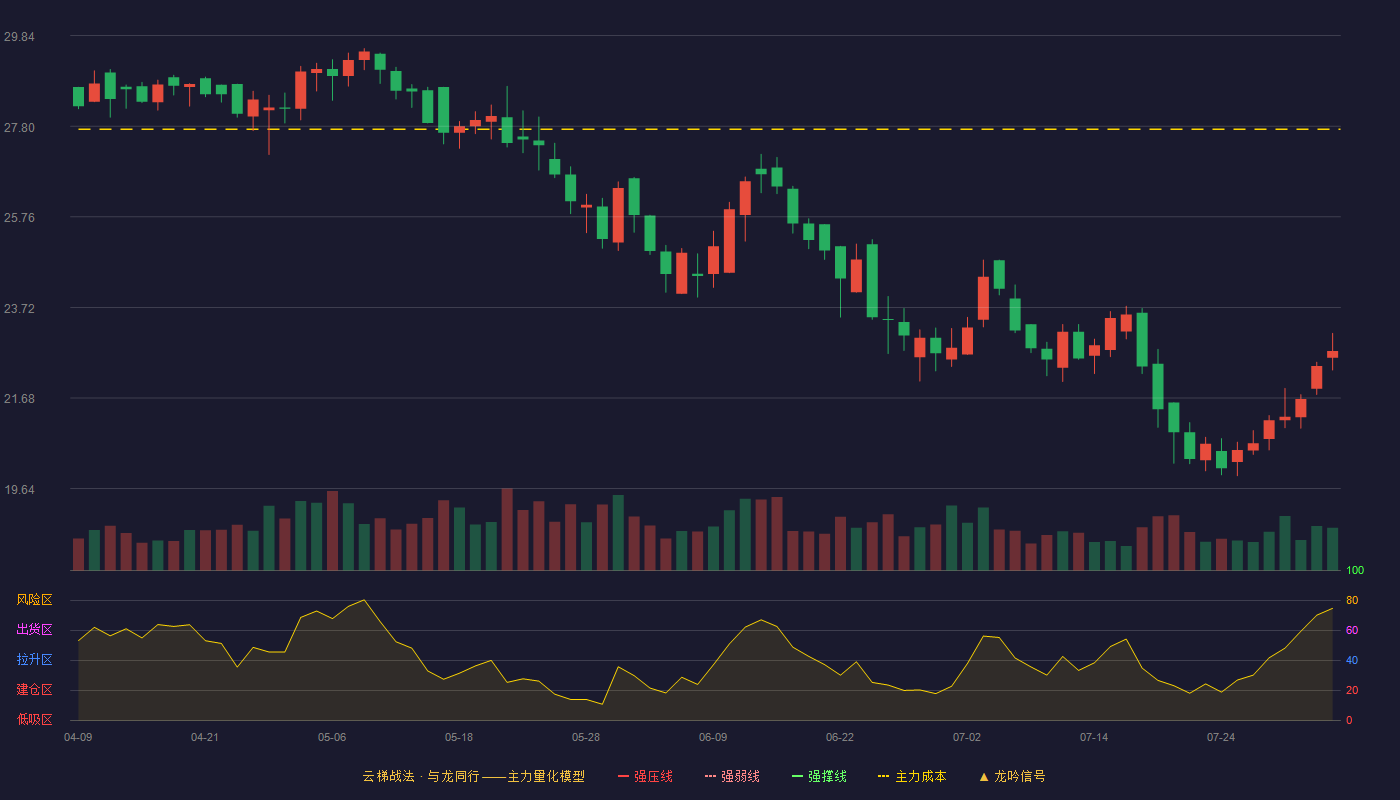The height and width of the screenshot is (800, 1400).
Task: Click the 25.76 price axis label
Action: click(19, 218)
